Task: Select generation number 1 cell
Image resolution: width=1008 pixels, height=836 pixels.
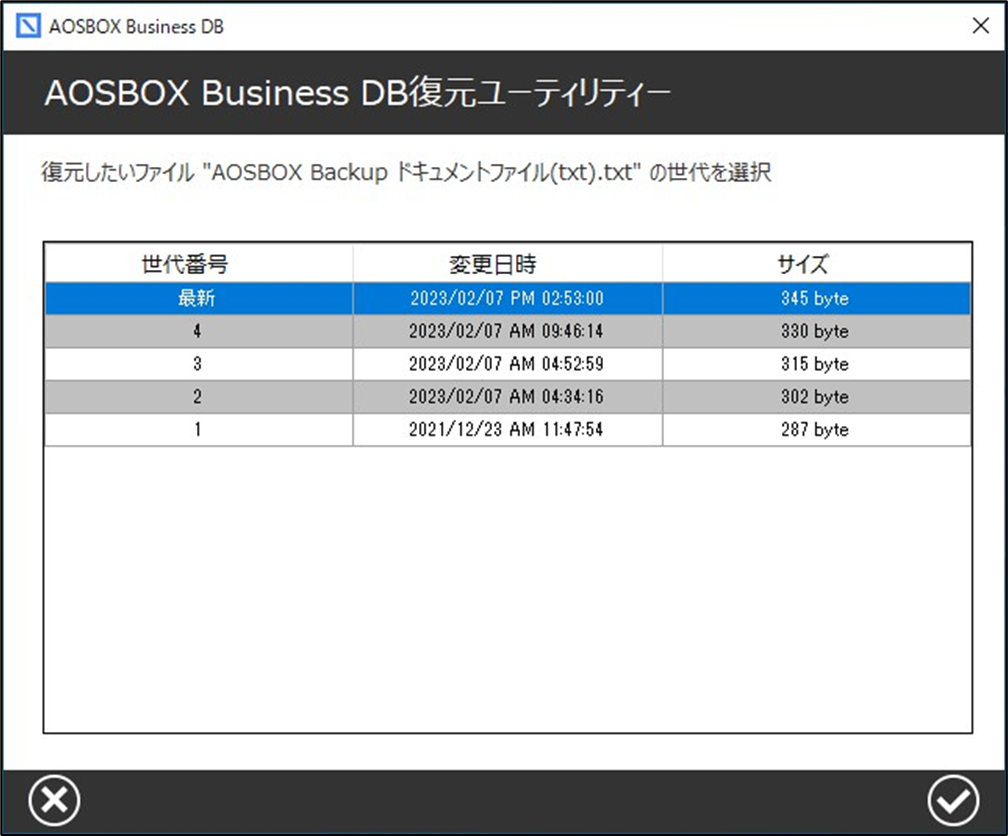Action: (x=199, y=430)
